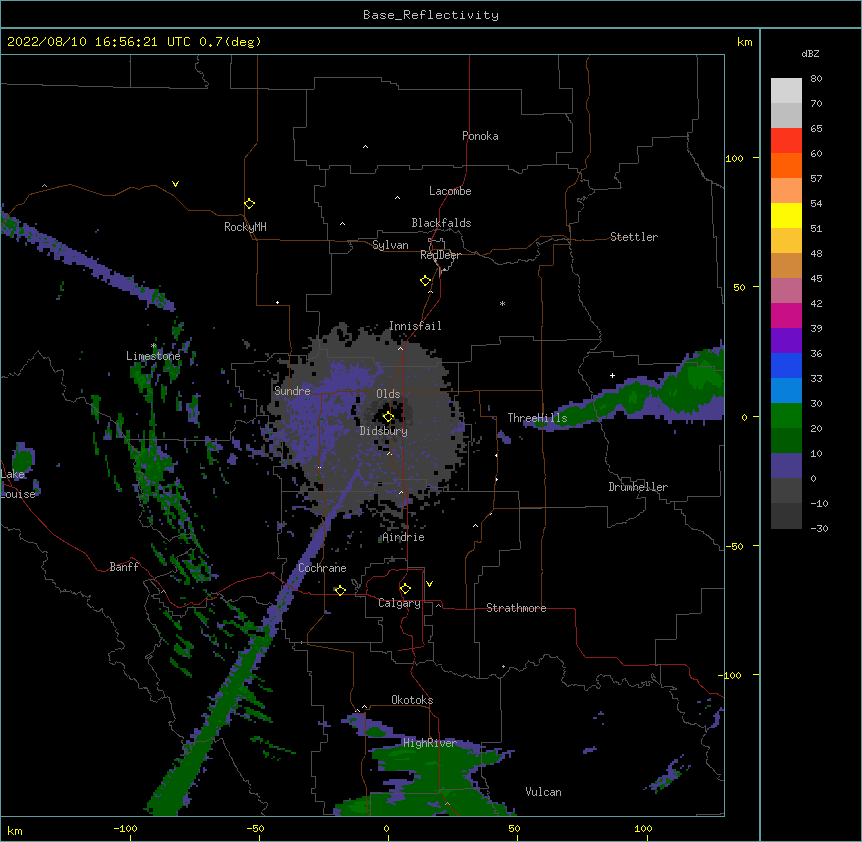Click the Limestone label
862x842 pixels.
[153, 356]
